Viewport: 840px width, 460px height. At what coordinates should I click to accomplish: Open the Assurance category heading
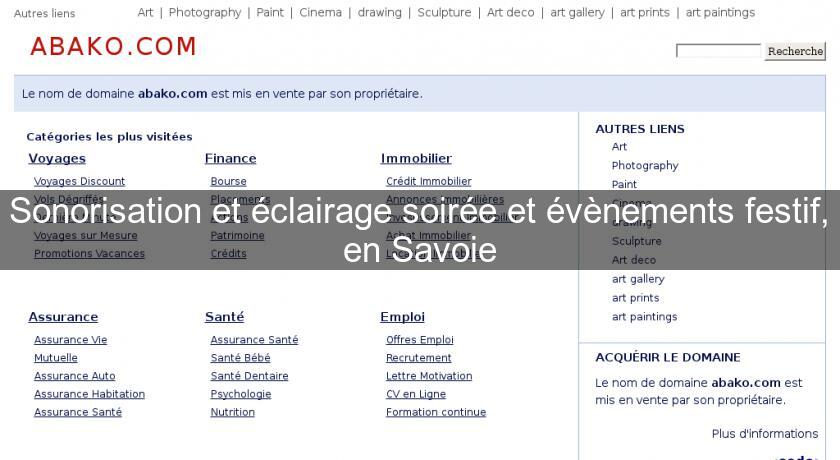pos(63,317)
